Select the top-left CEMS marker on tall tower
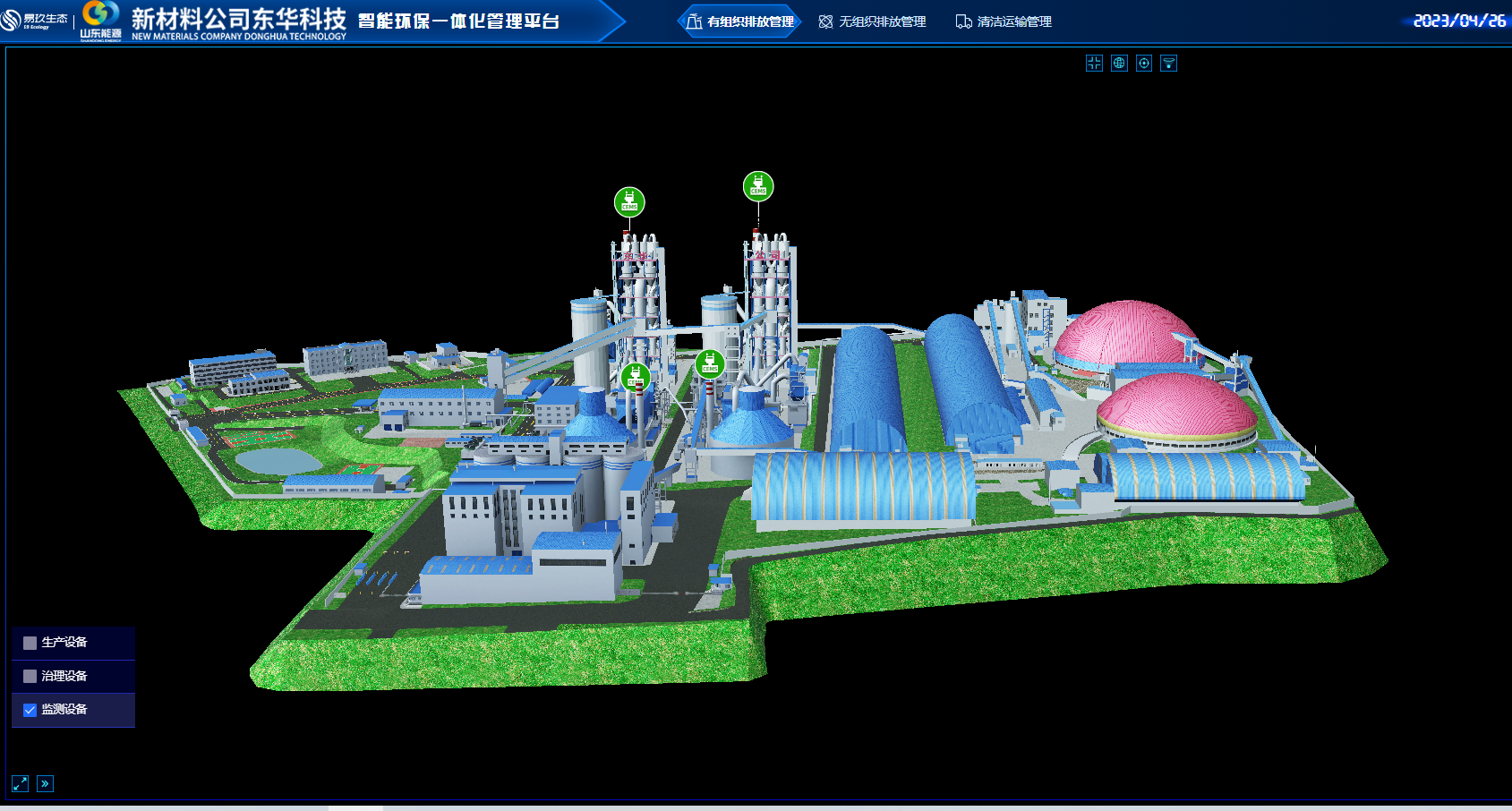 (629, 202)
